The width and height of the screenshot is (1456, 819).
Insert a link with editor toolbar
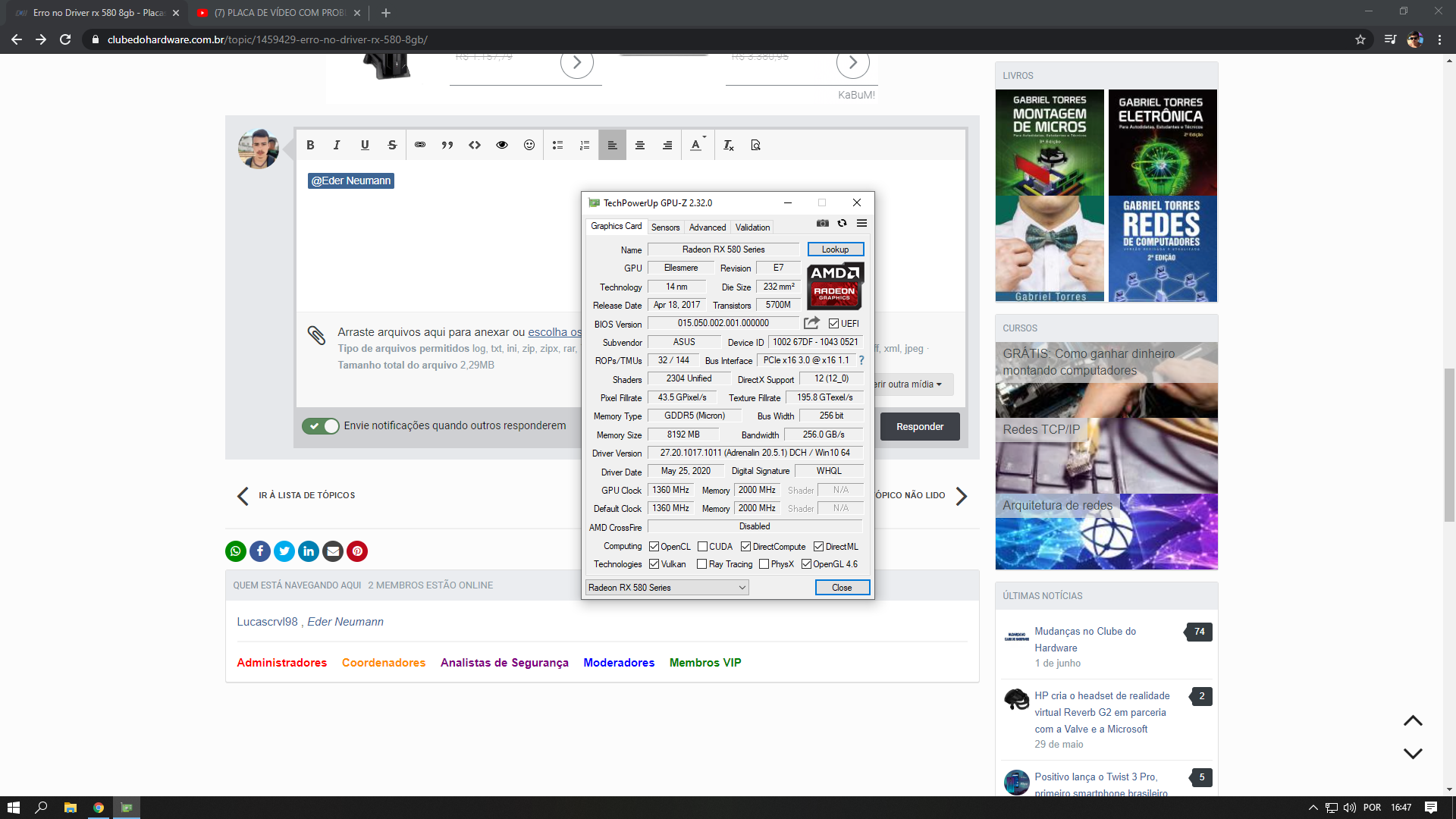(420, 145)
